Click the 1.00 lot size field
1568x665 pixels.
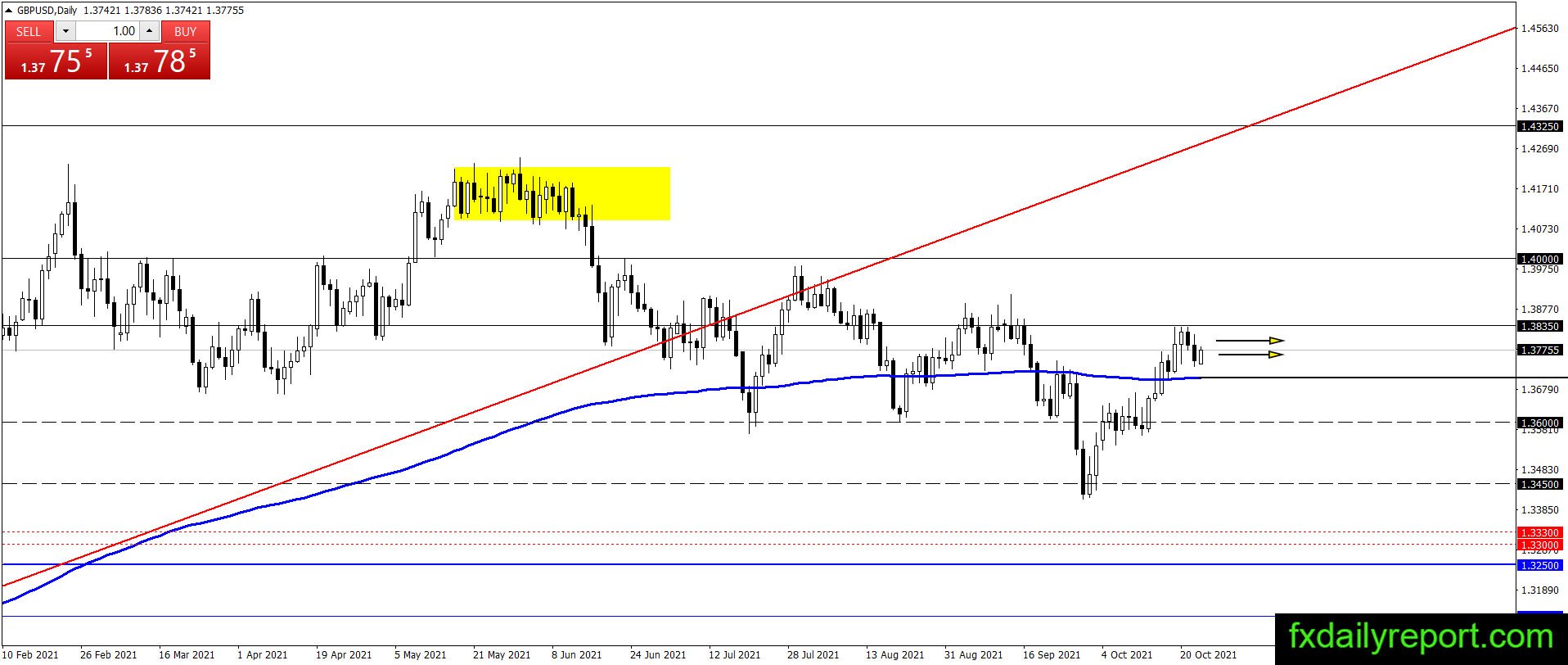107,31
